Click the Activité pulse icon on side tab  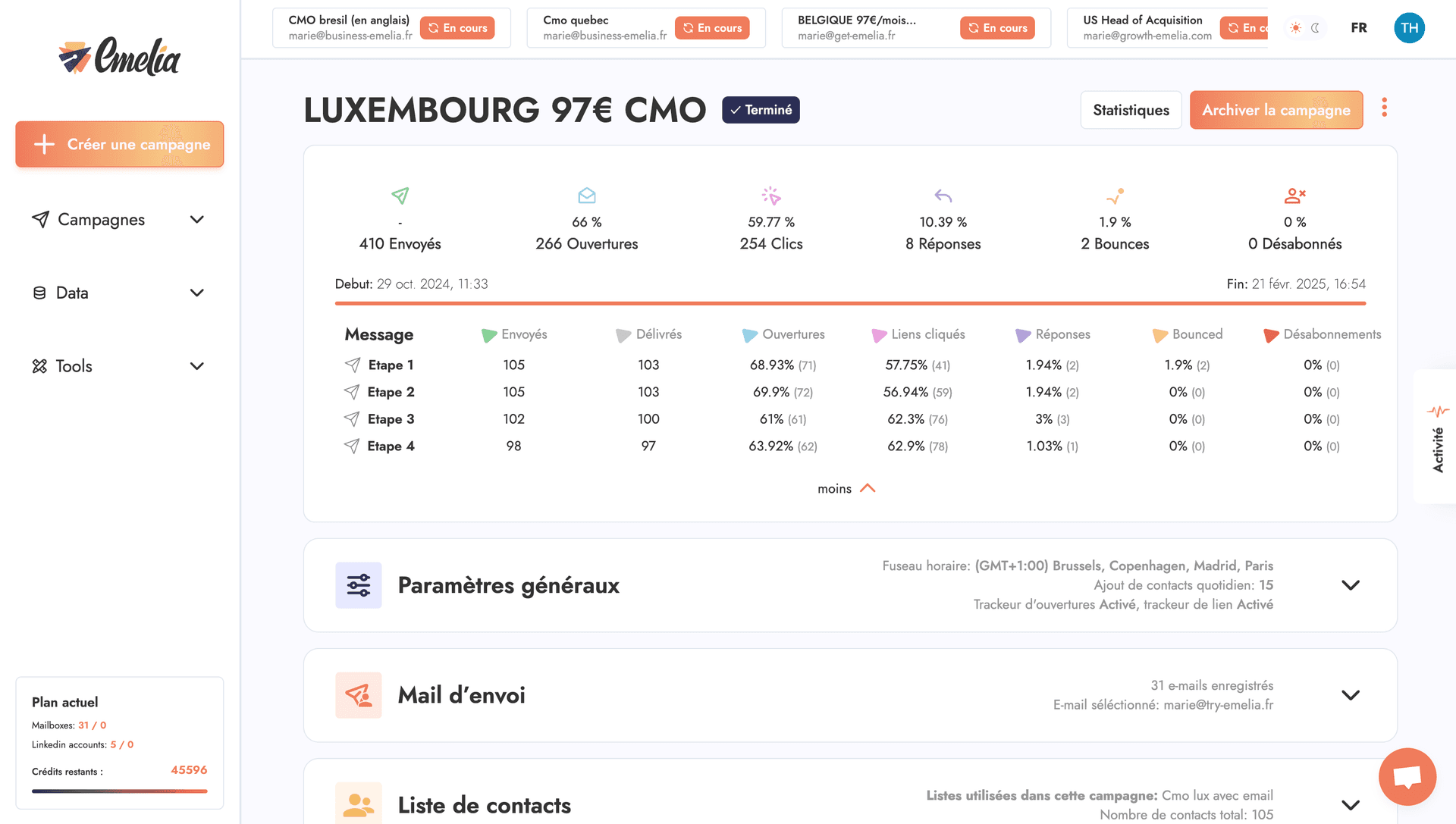(1438, 412)
